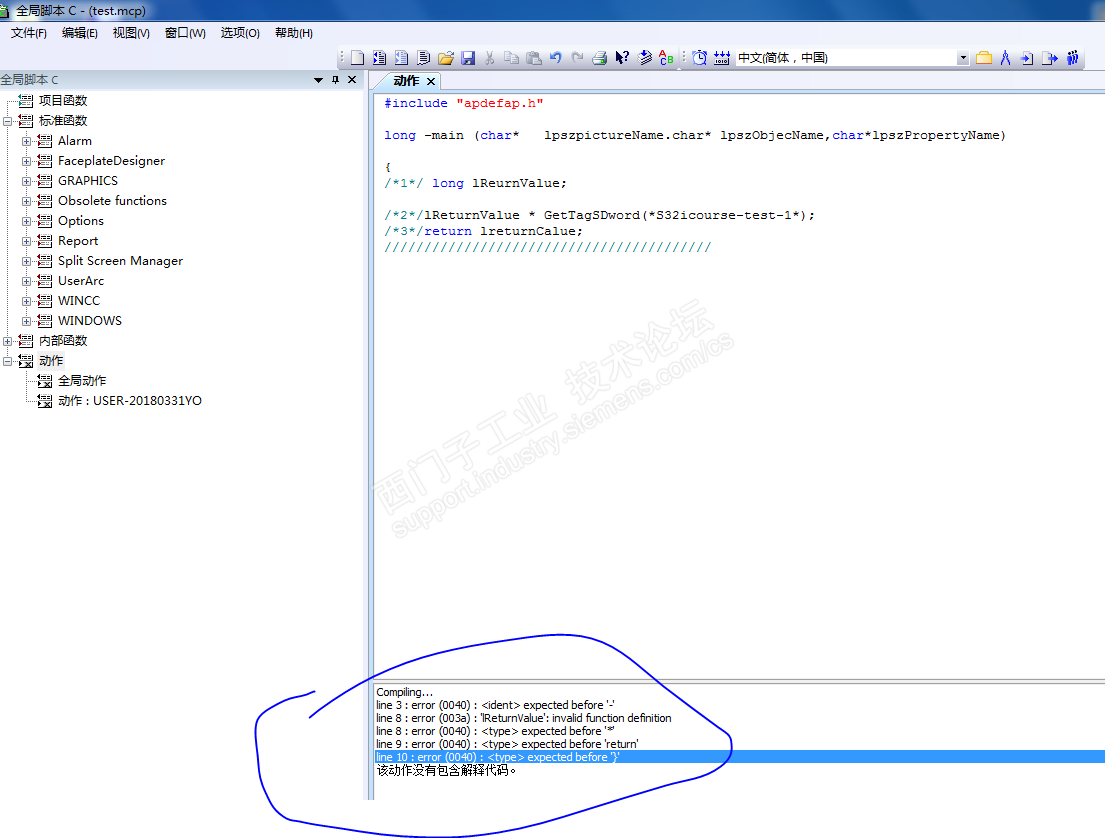The width and height of the screenshot is (1105, 838).
Task: Switch to the 动作 tab
Action: [x=406, y=81]
